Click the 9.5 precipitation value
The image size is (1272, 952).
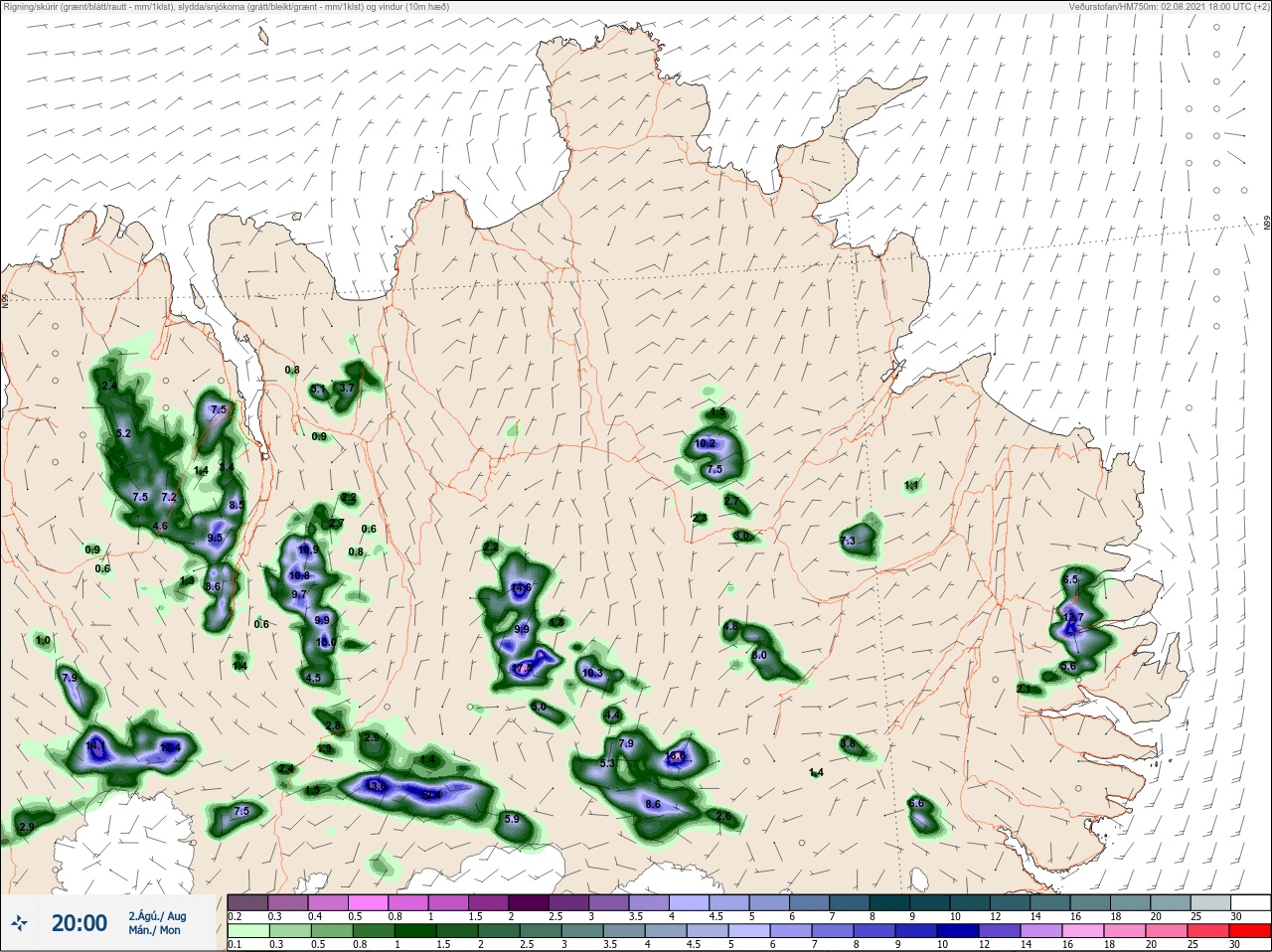tap(215, 539)
